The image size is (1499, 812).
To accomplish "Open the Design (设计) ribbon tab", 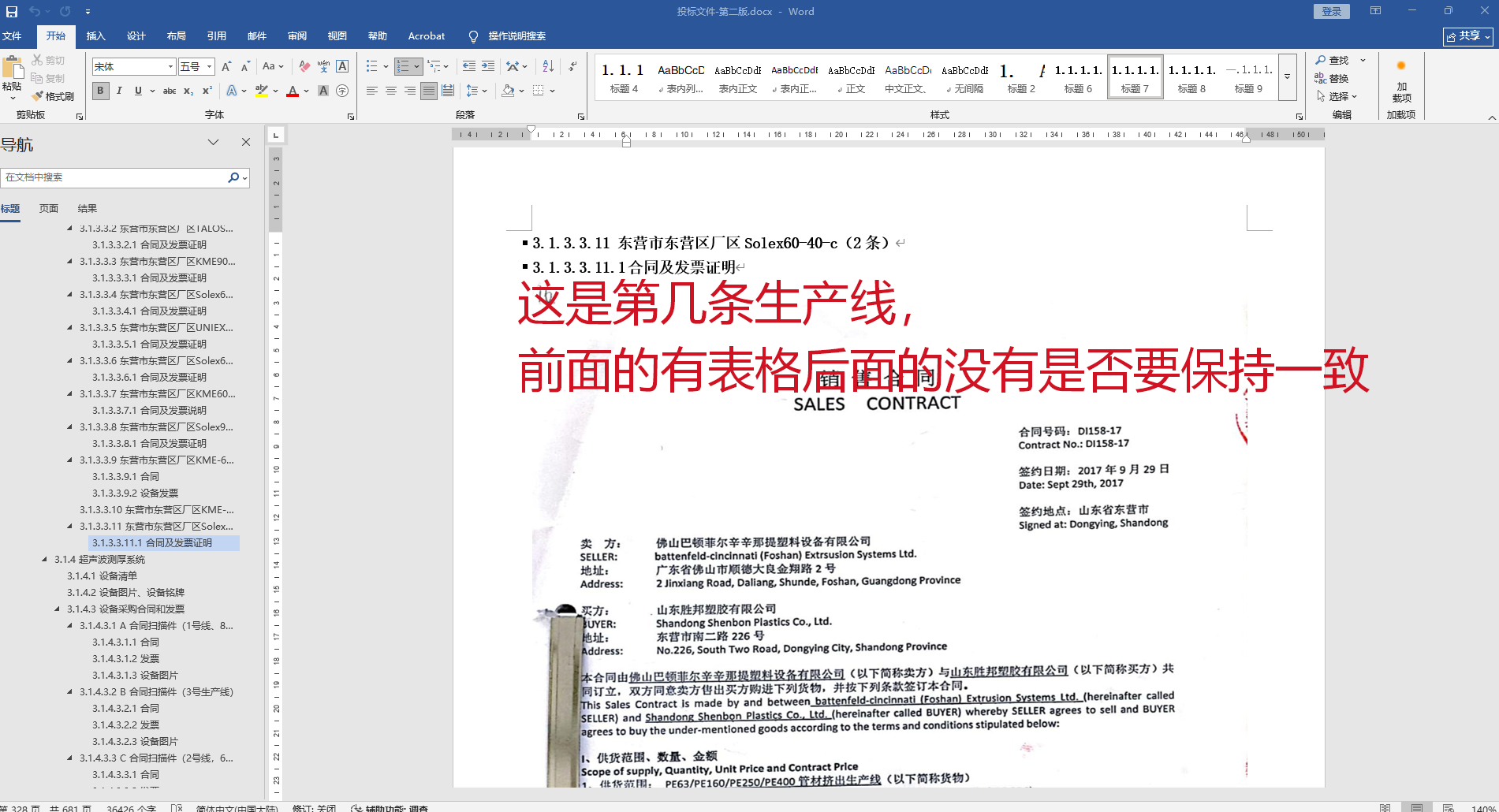I will click(x=136, y=36).
